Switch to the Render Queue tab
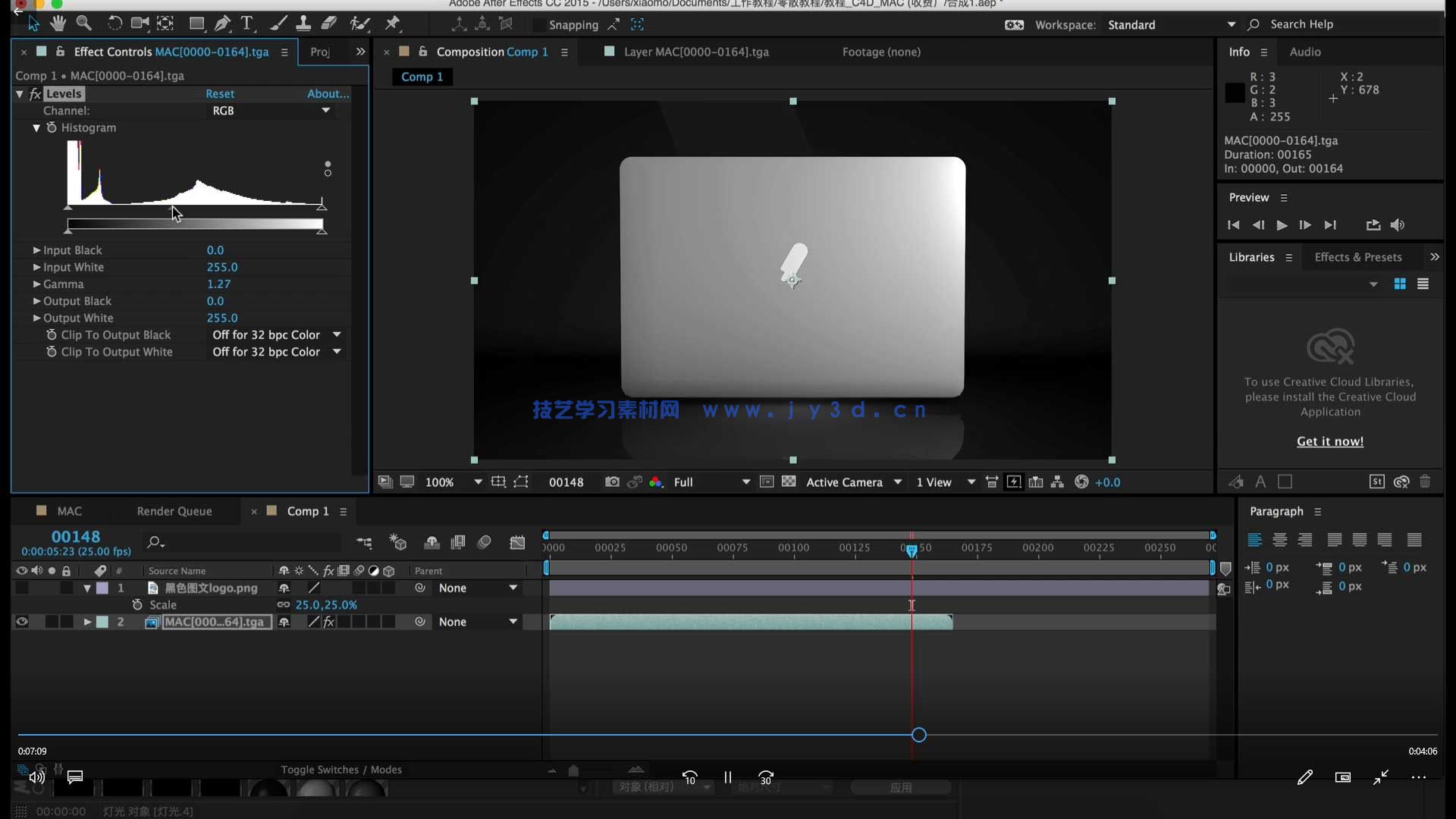The width and height of the screenshot is (1456, 819). click(x=174, y=511)
